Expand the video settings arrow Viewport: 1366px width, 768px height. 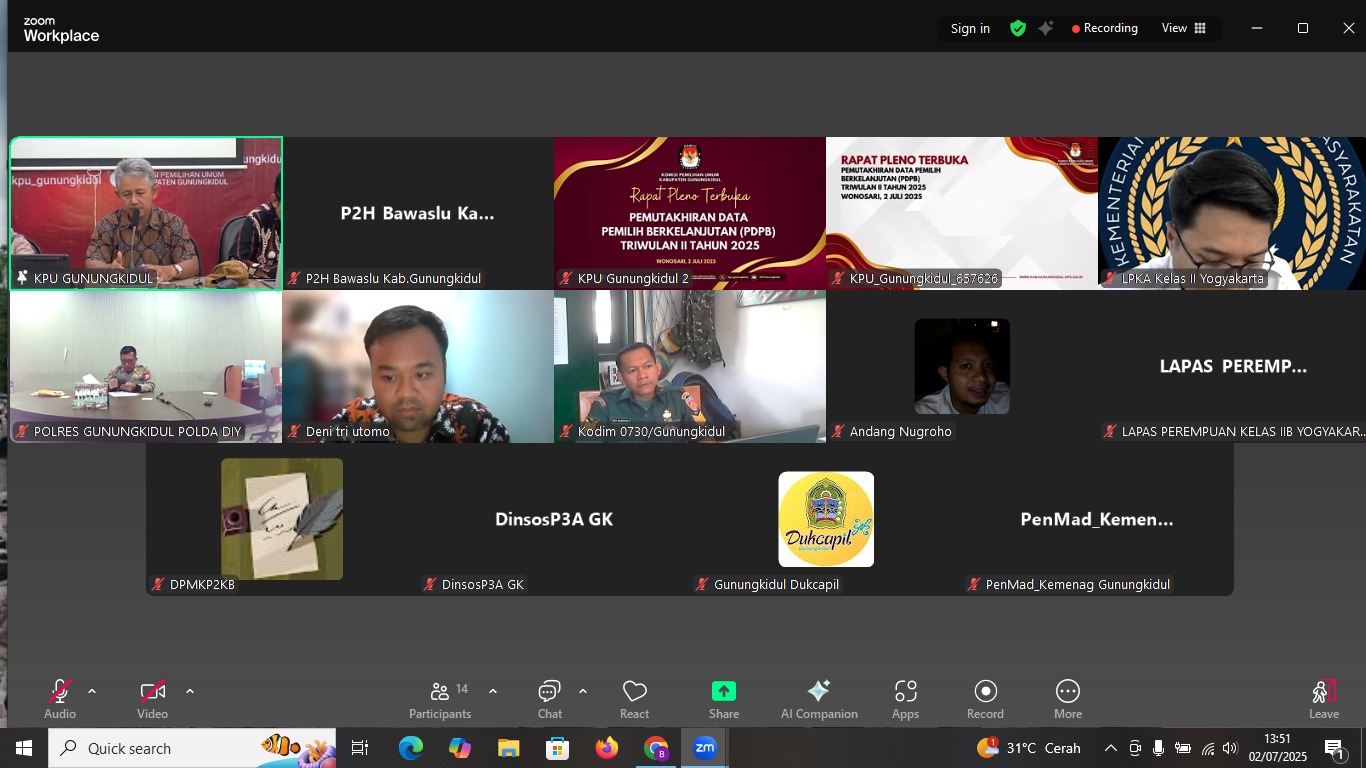189,691
